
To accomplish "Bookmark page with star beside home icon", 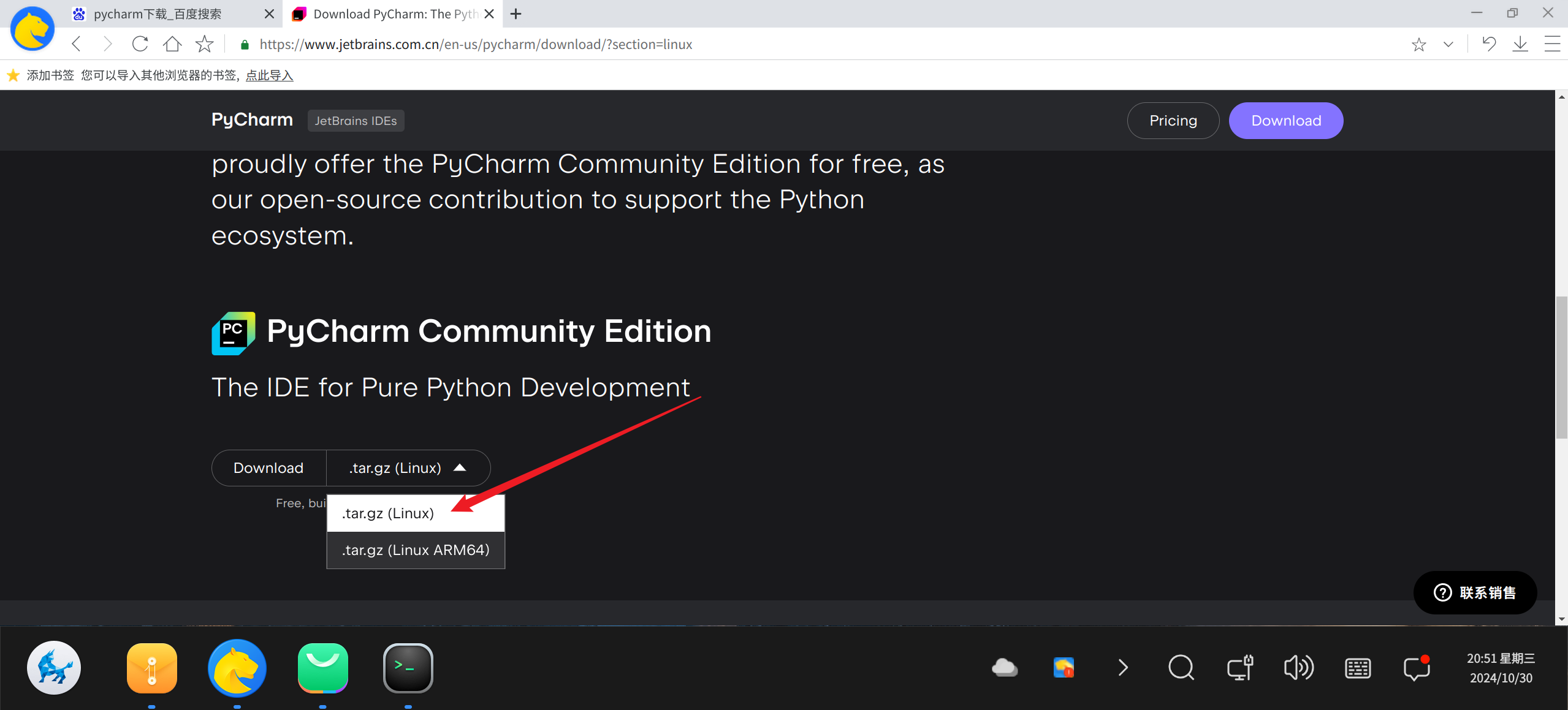I will [x=204, y=44].
